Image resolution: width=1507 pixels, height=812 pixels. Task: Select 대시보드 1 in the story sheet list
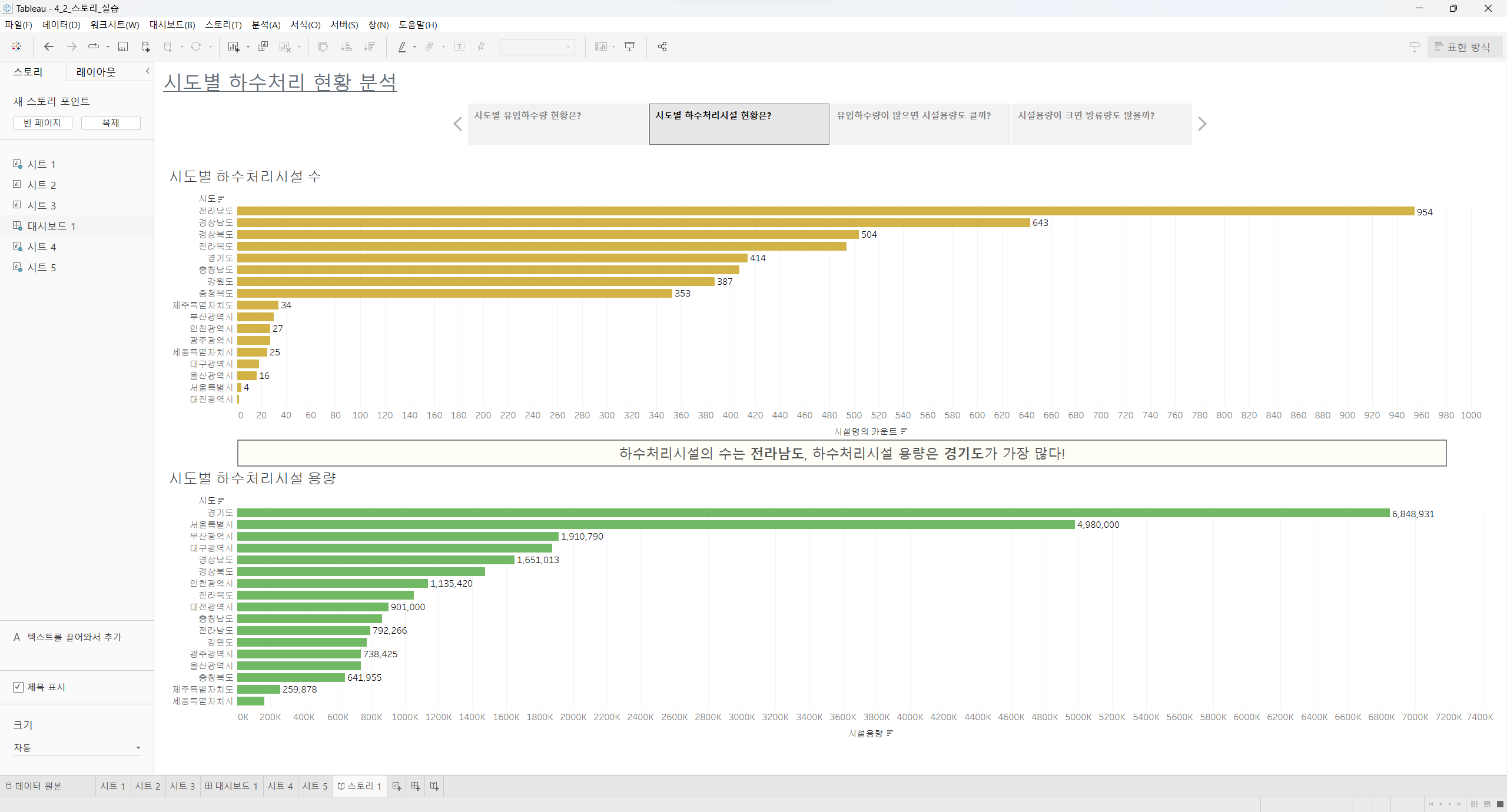tap(77, 226)
